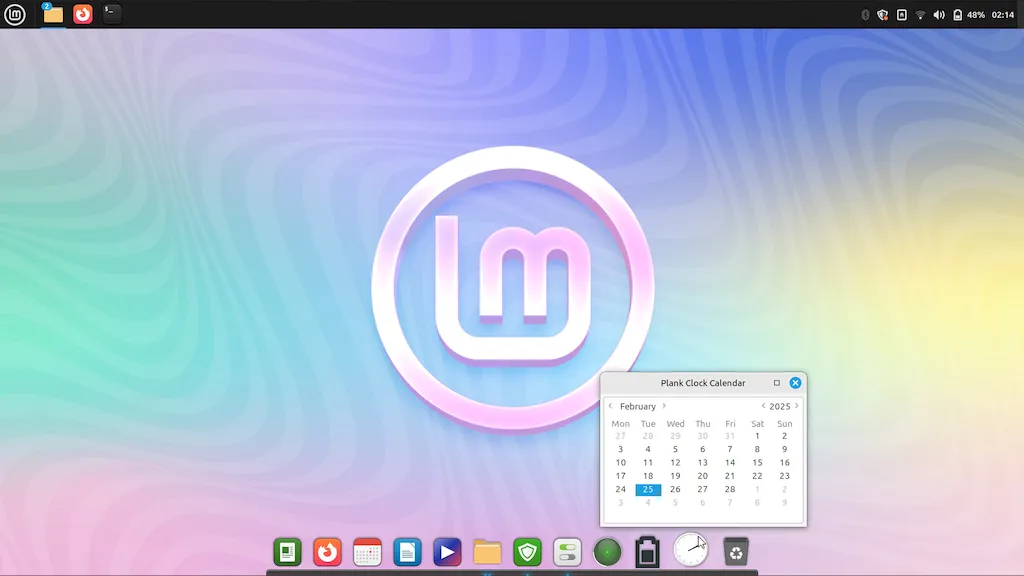Open the Calendar app in the dock
Image resolution: width=1024 pixels, height=576 pixels.
[x=367, y=552]
